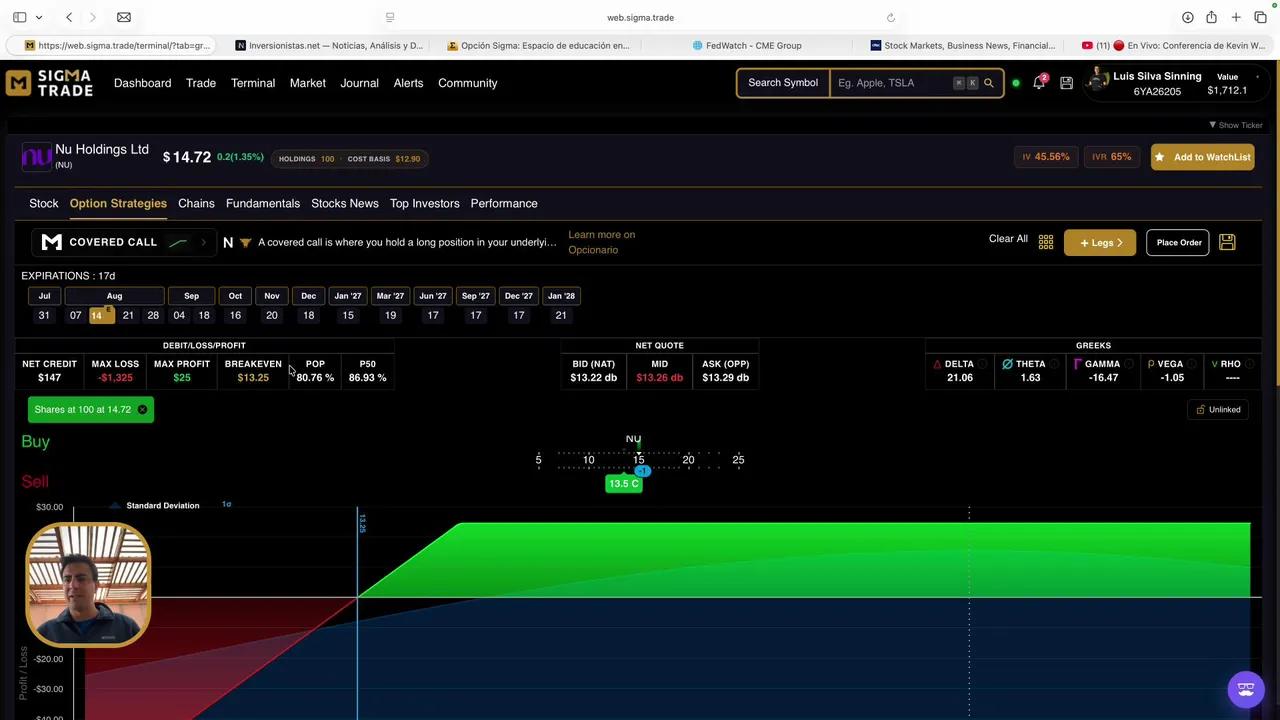Click Clear All
The image size is (1280, 720).
coord(1008,239)
